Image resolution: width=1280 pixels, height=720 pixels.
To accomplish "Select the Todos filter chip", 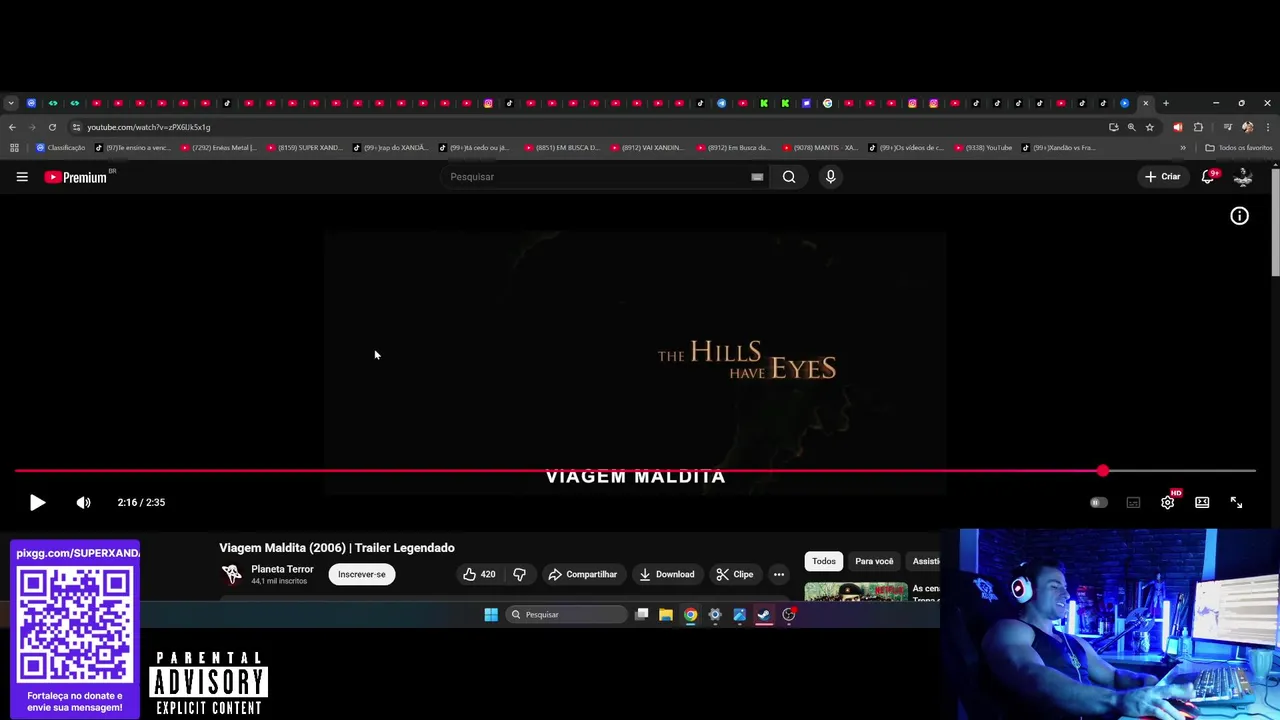I will point(824,561).
